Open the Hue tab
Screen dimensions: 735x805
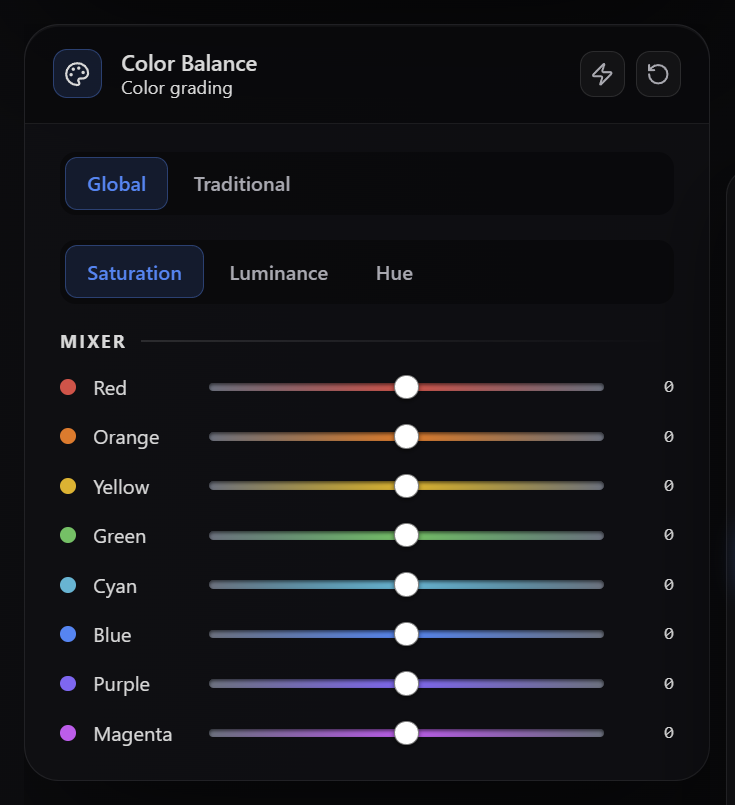click(394, 272)
